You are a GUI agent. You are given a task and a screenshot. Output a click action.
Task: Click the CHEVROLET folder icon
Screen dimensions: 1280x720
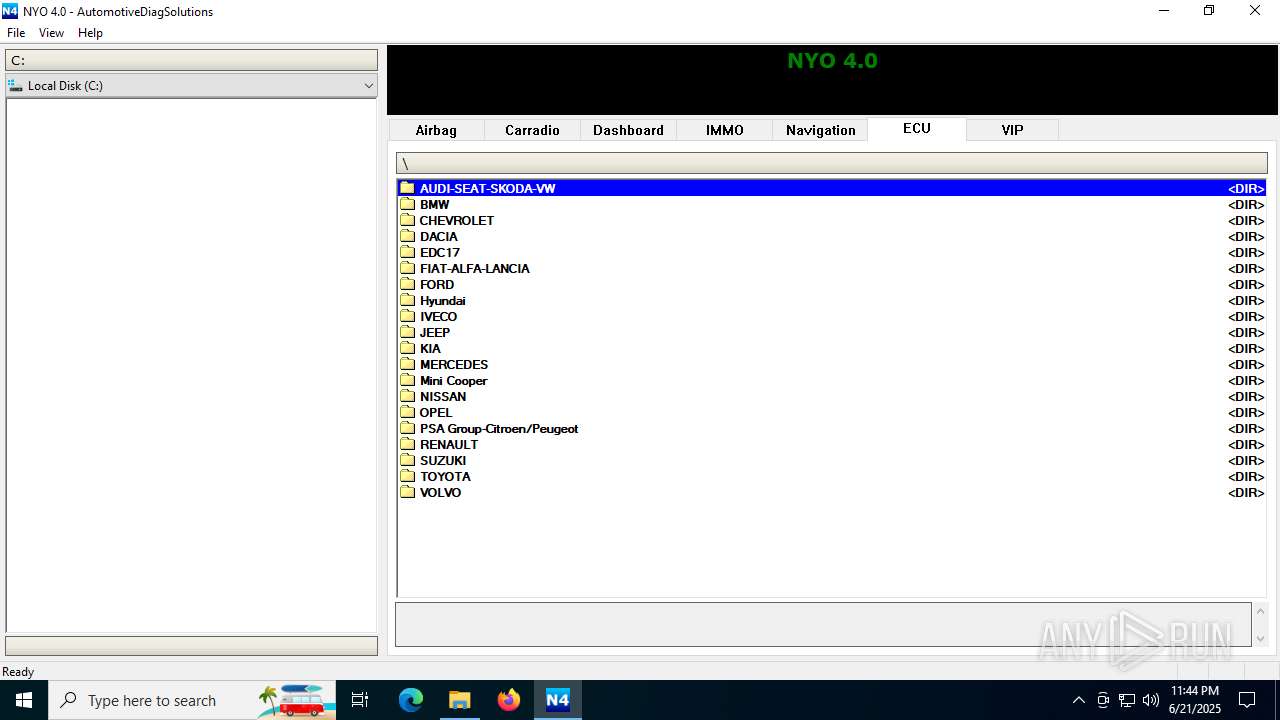407,220
